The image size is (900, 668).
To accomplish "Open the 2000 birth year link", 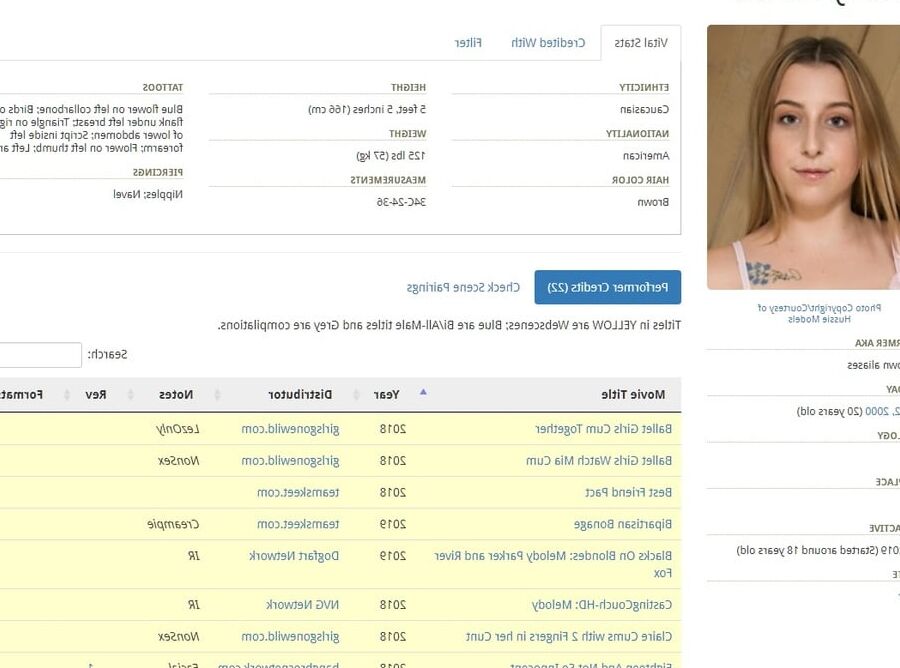I will [x=876, y=411].
